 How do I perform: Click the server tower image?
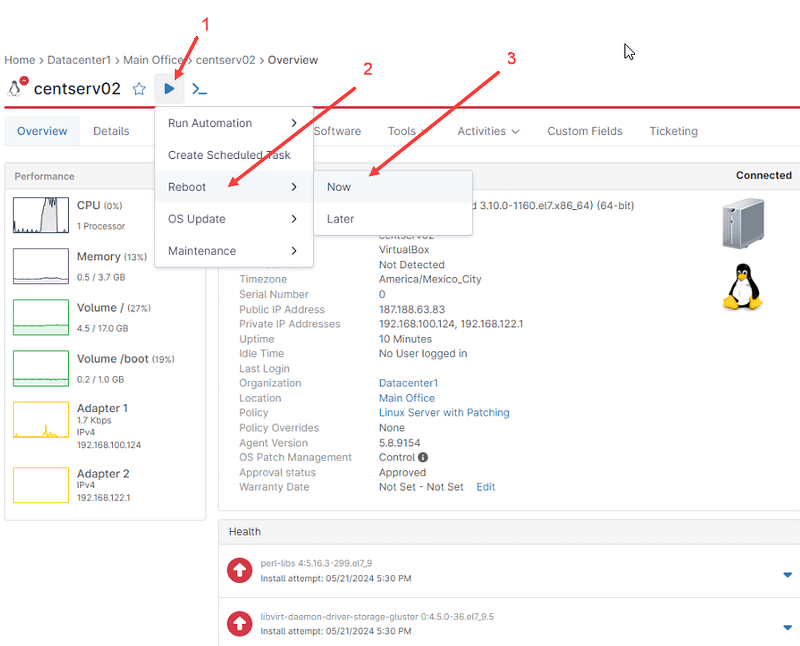pos(742,222)
